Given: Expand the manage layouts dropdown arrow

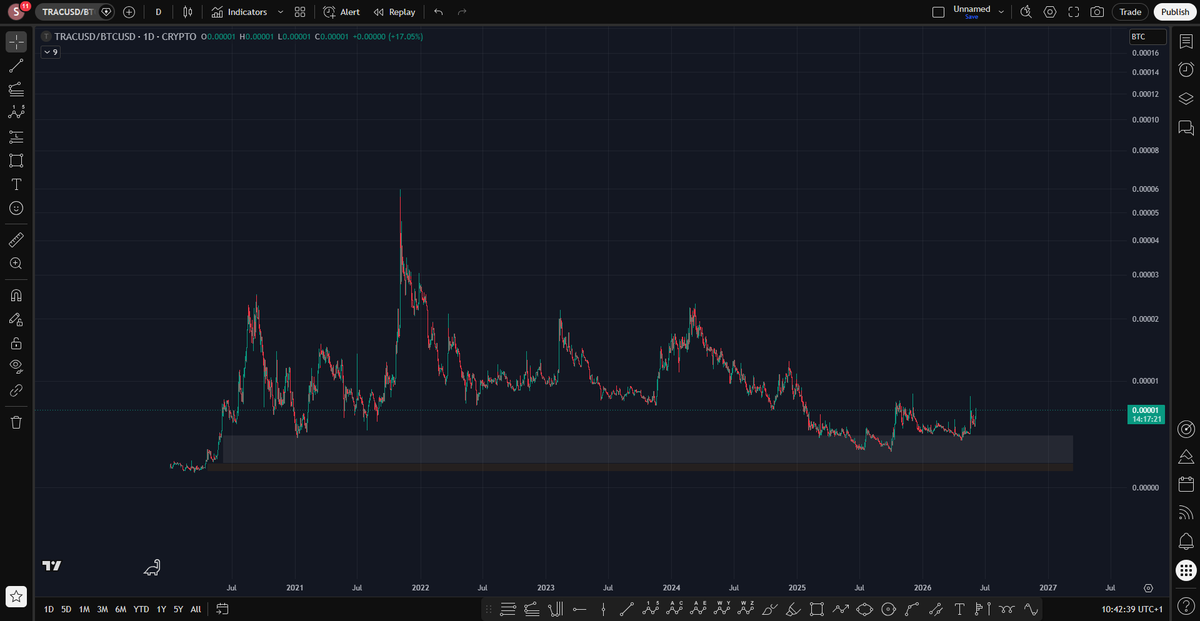Looking at the screenshot, I should pos(1001,12).
